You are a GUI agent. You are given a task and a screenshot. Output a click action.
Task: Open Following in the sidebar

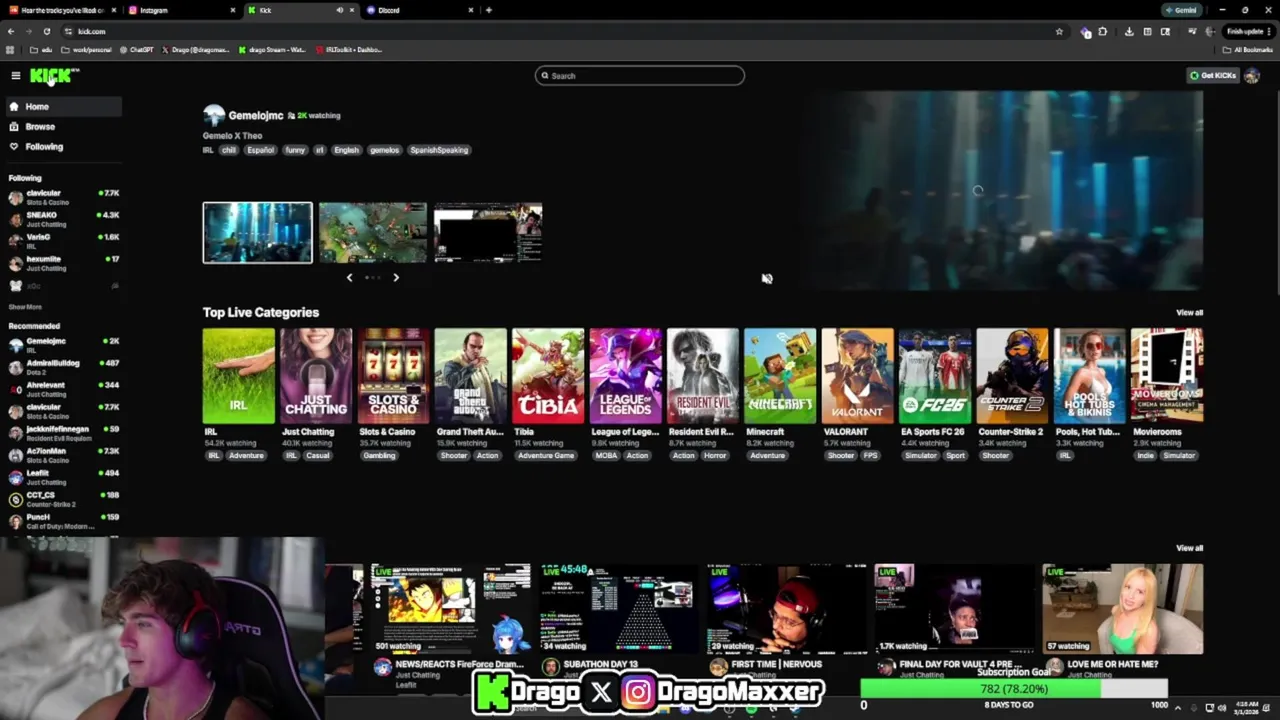[62, 147]
